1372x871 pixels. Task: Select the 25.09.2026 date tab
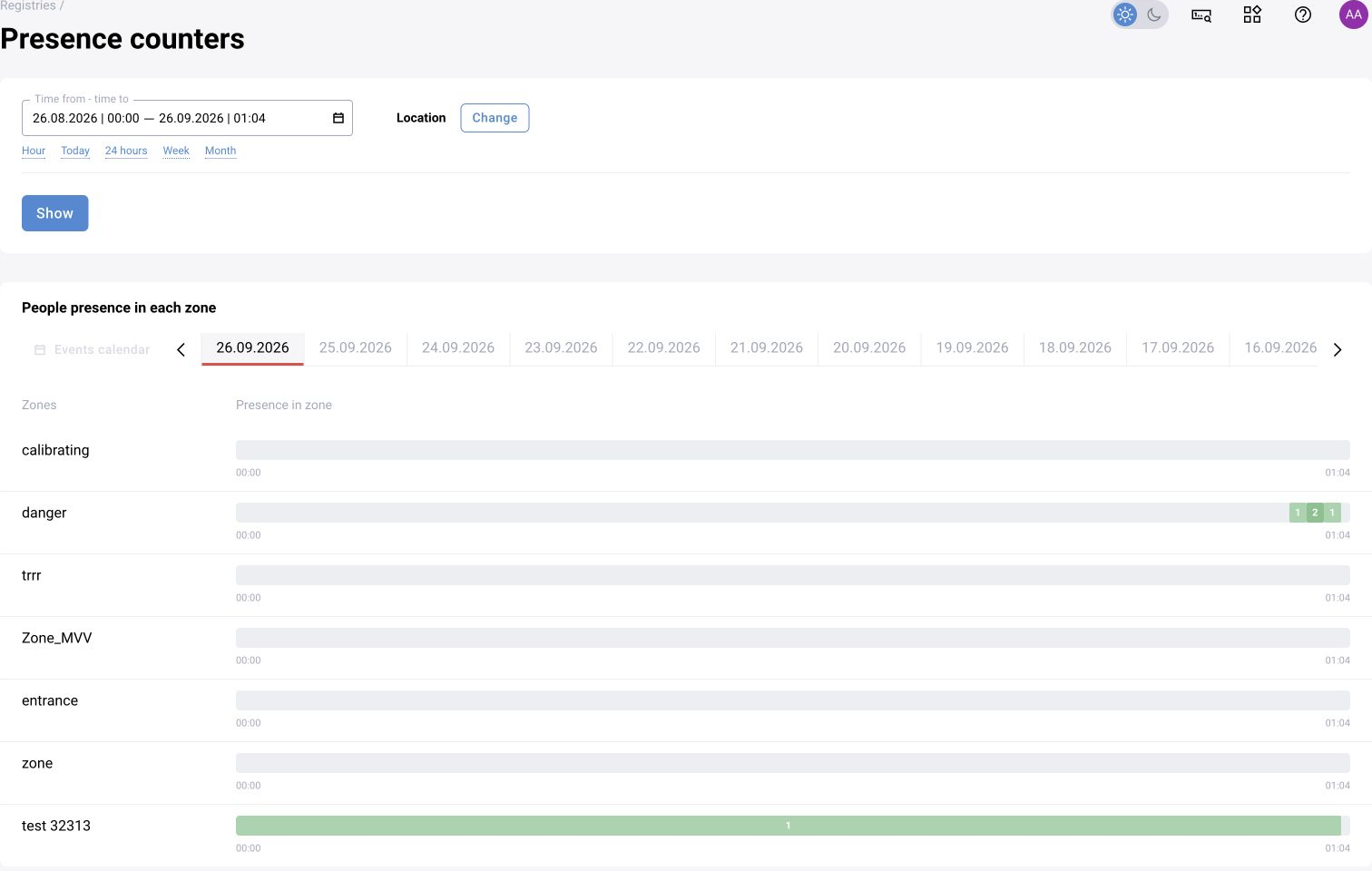[x=356, y=347]
